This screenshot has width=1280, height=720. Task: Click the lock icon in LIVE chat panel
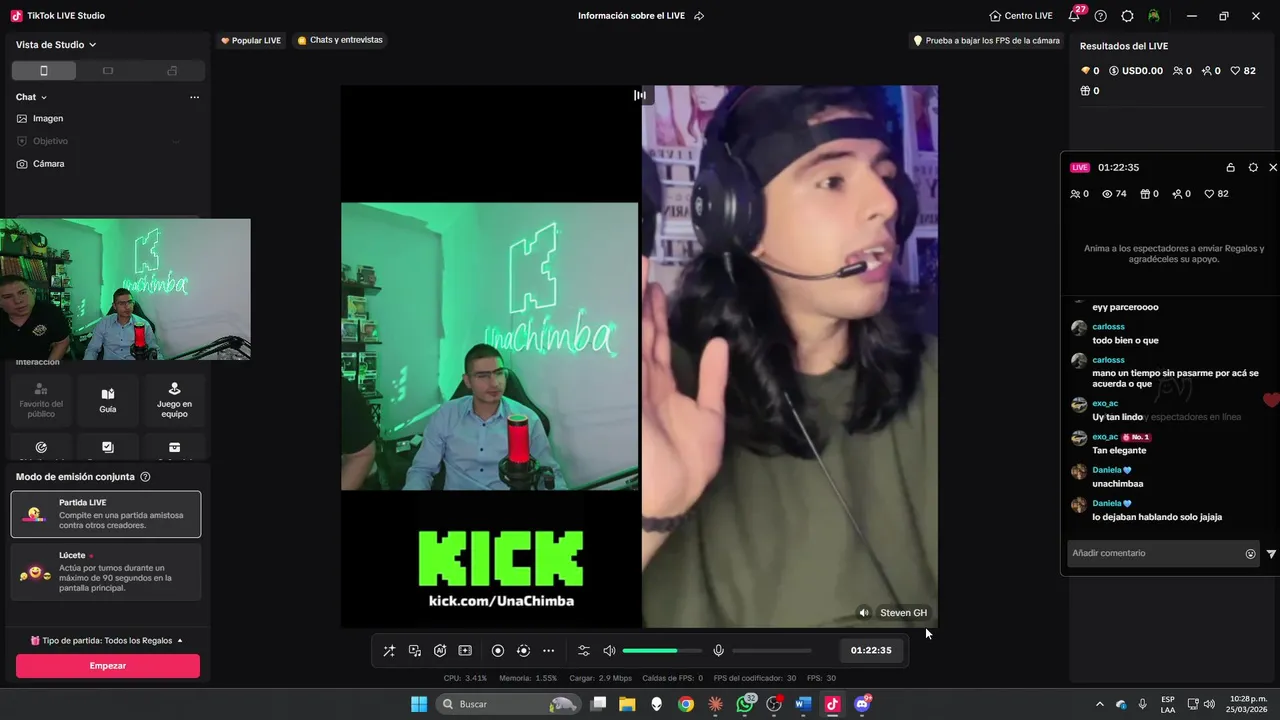click(1231, 167)
